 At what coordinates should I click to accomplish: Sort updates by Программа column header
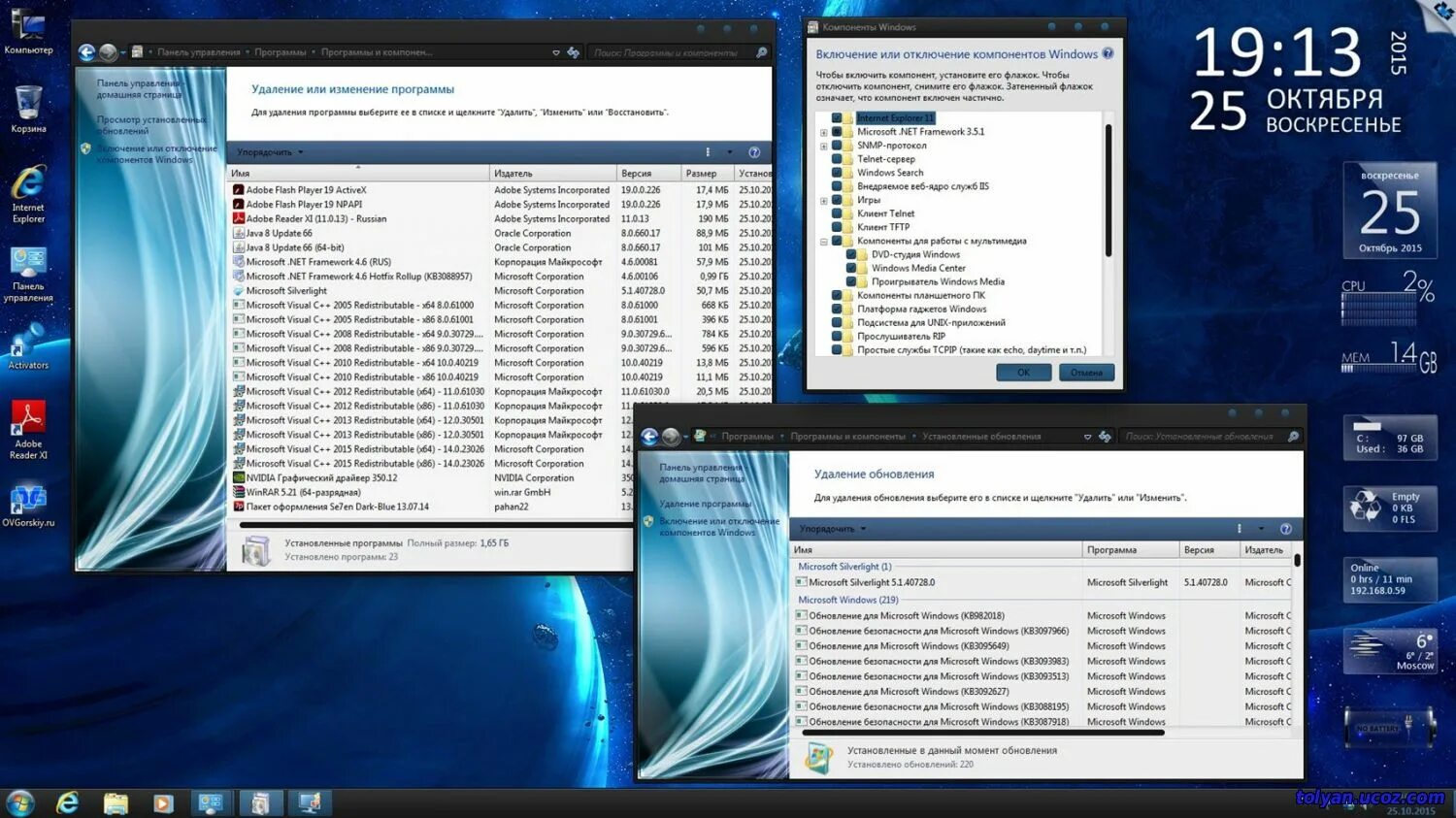point(1131,550)
